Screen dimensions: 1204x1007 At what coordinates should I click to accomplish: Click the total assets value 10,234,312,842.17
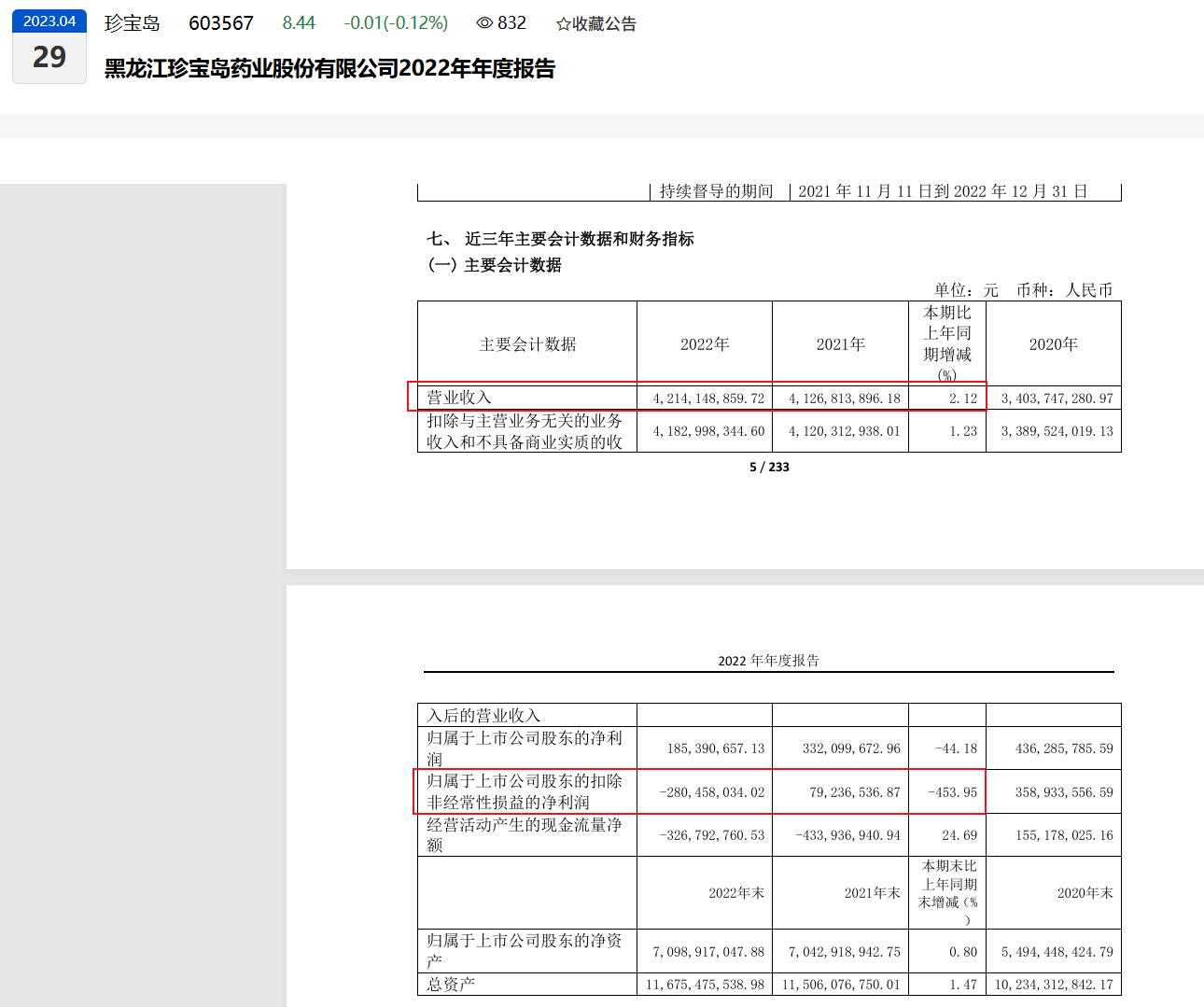tap(1054, 985)
